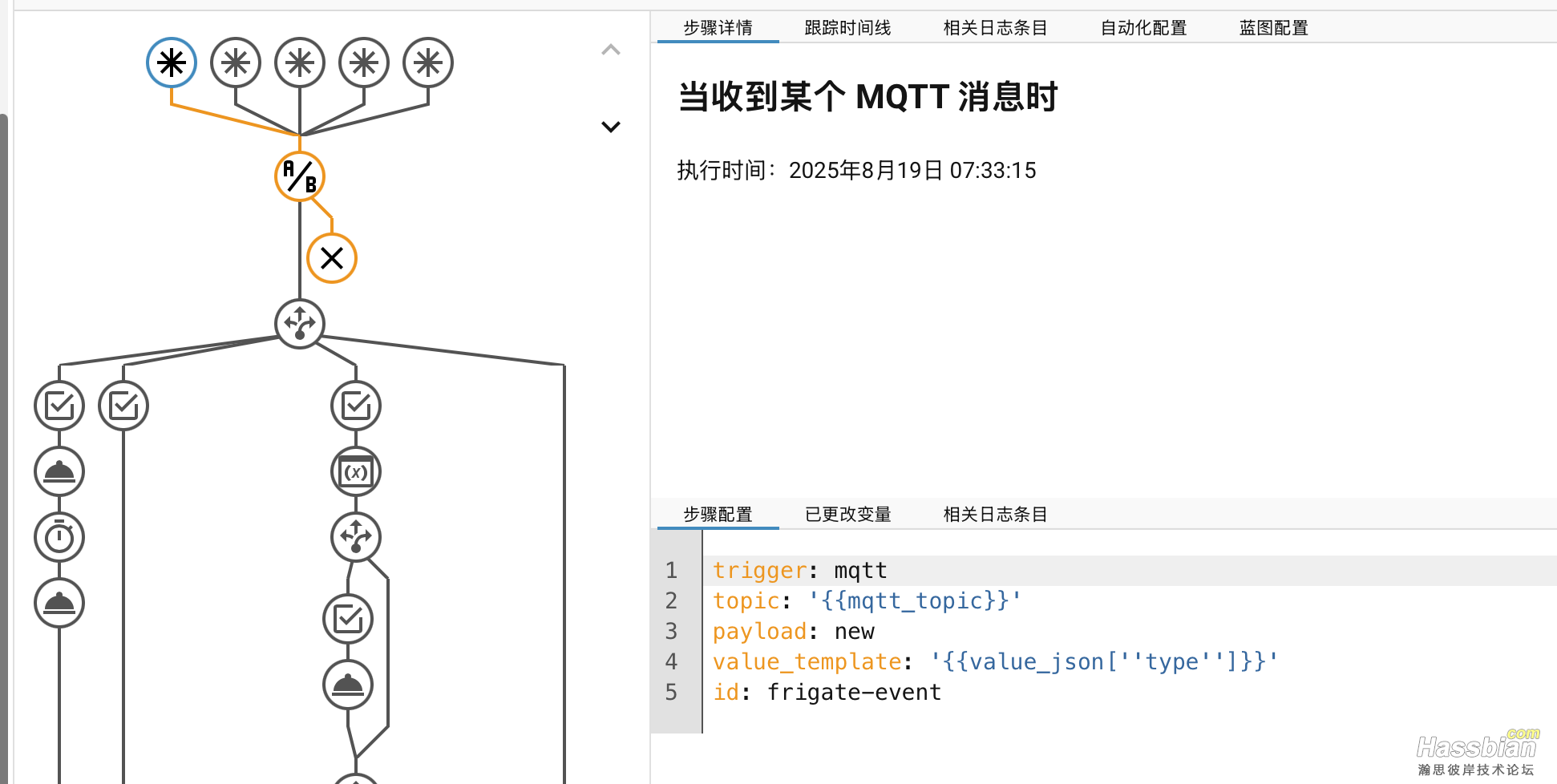
Task: Open the orange X failed-condition node
Action: 332,258
